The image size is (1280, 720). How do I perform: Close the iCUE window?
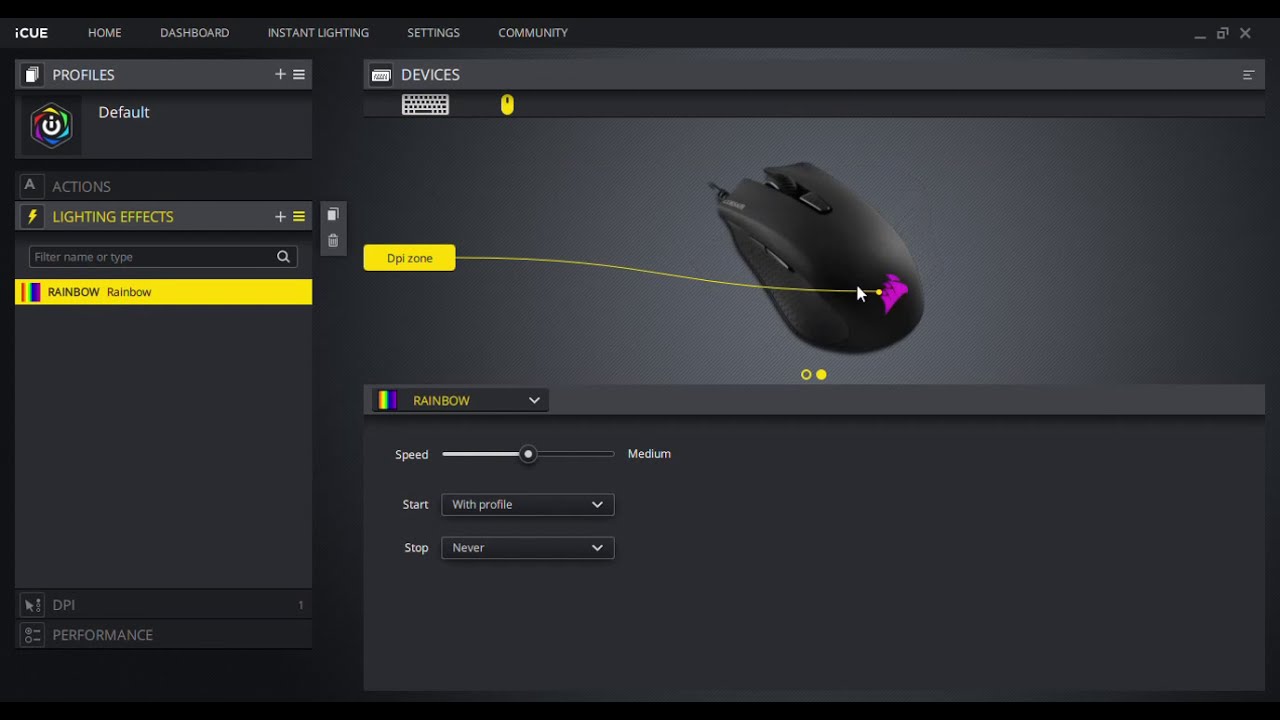click(1245, 33)
